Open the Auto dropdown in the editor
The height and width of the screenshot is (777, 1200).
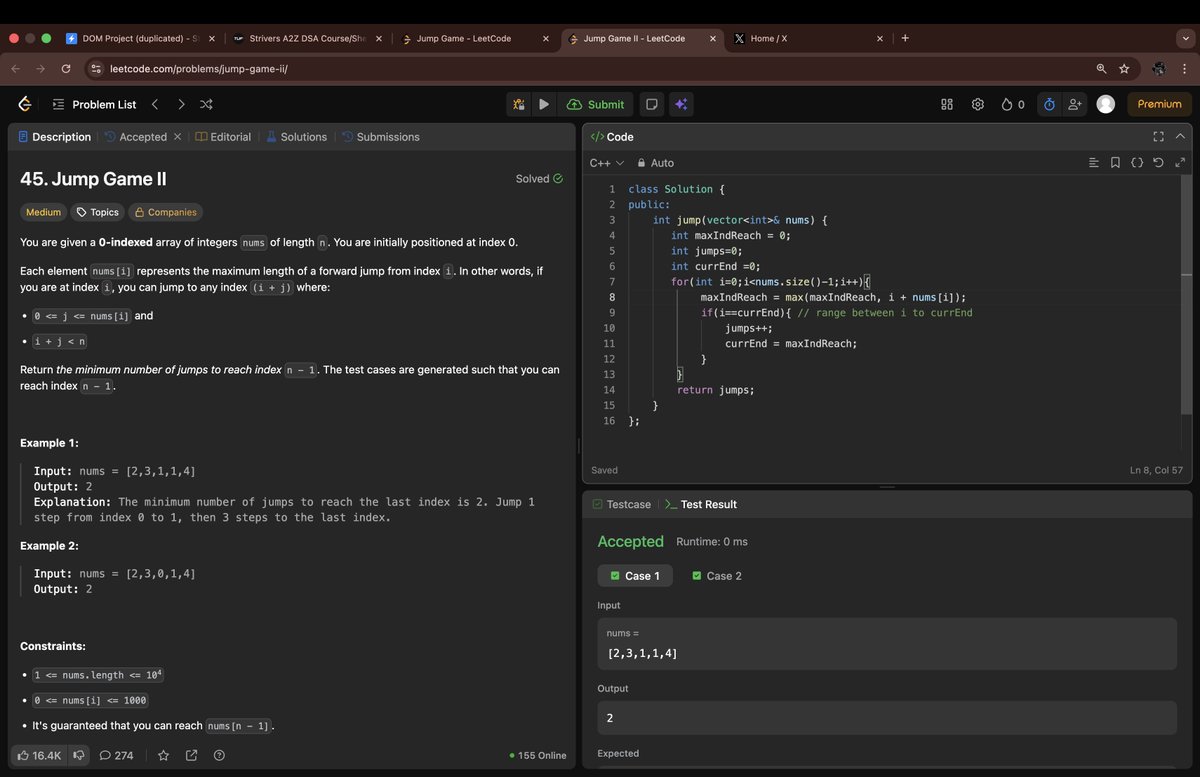pyautogui.click(x=656, y=163)
